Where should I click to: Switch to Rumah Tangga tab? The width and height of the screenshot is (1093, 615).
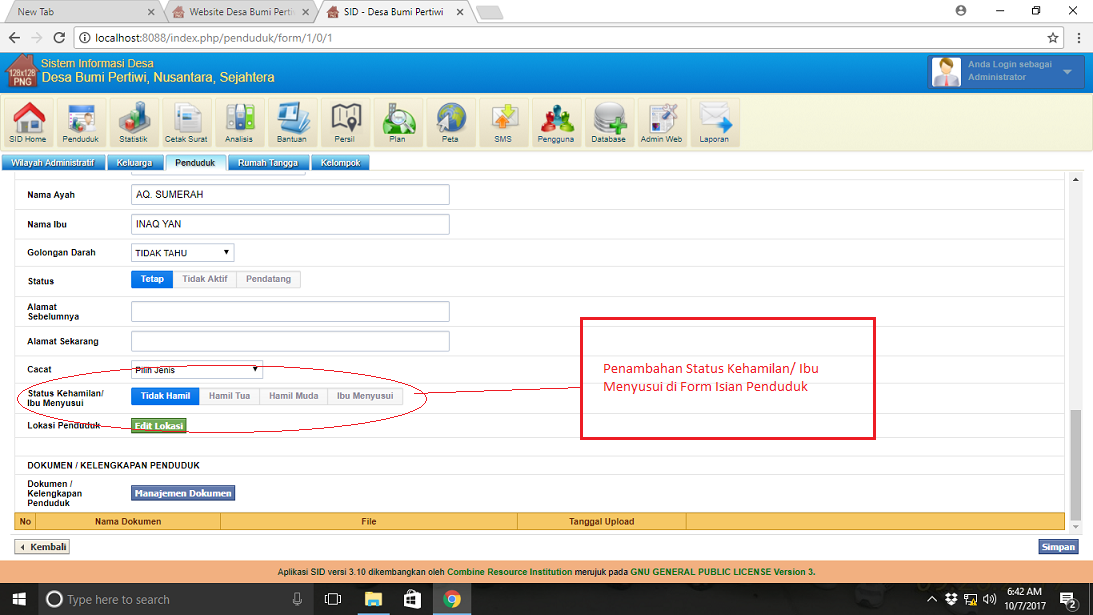pos(268,162)
